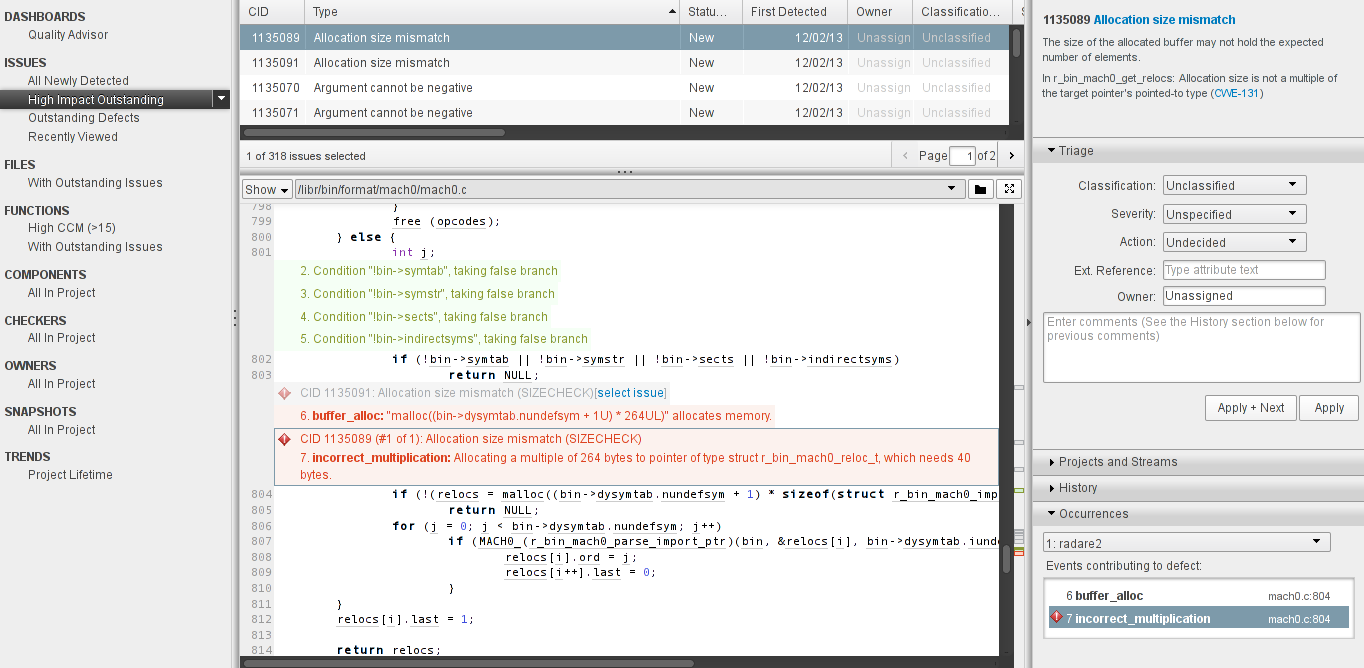This screenshot has width=1364, height=668.
Task: Collapse the left navigation pane with the splitter arrow
Action: 235,318
